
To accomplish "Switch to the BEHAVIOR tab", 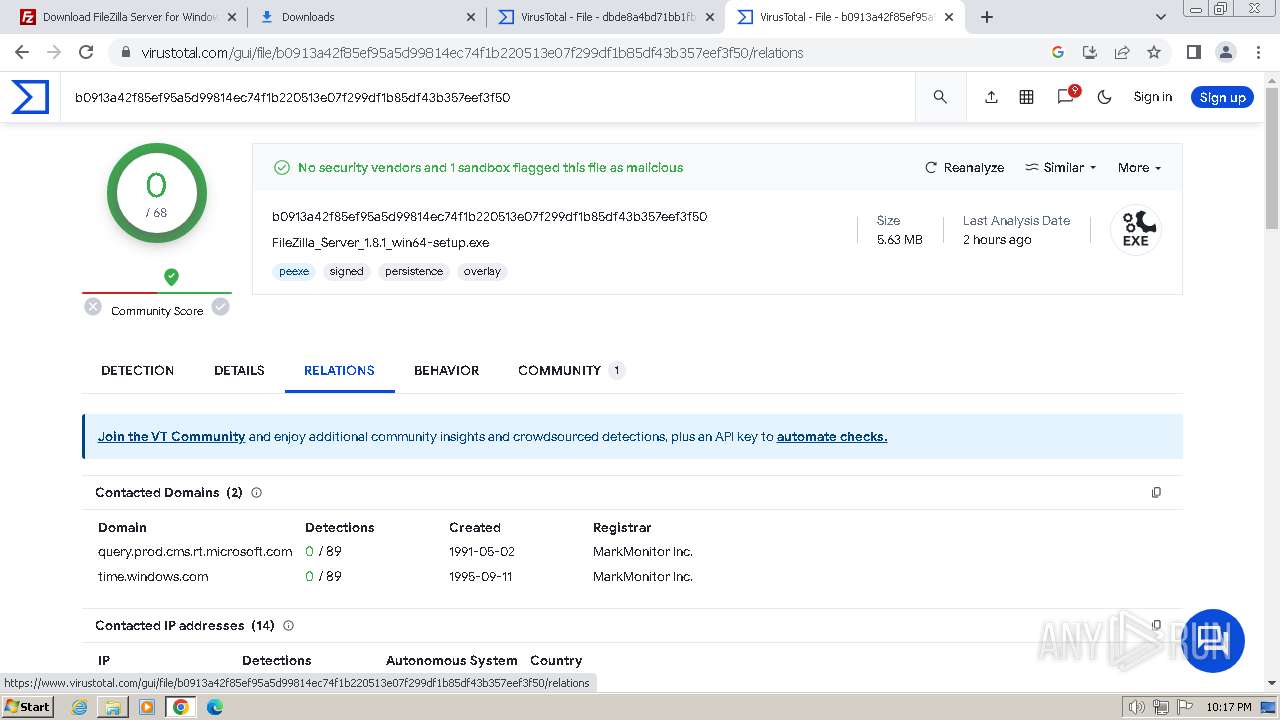I will 446,370.
